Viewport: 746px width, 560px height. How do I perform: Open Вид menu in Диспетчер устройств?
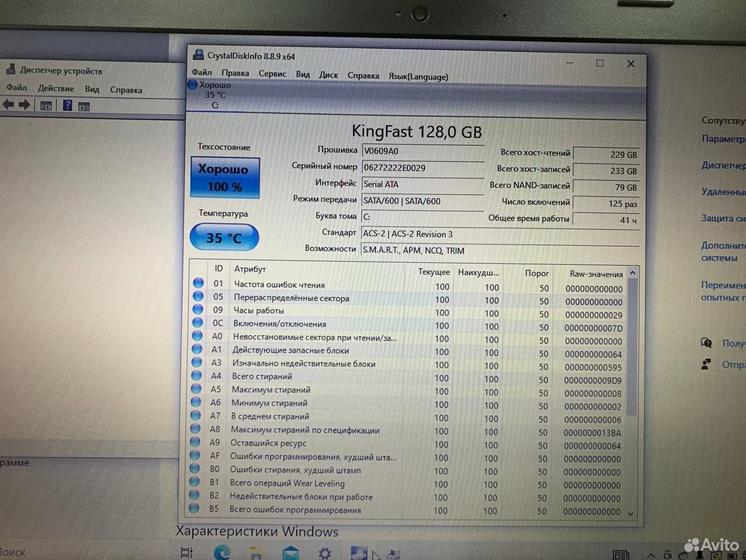coord(92,89)
